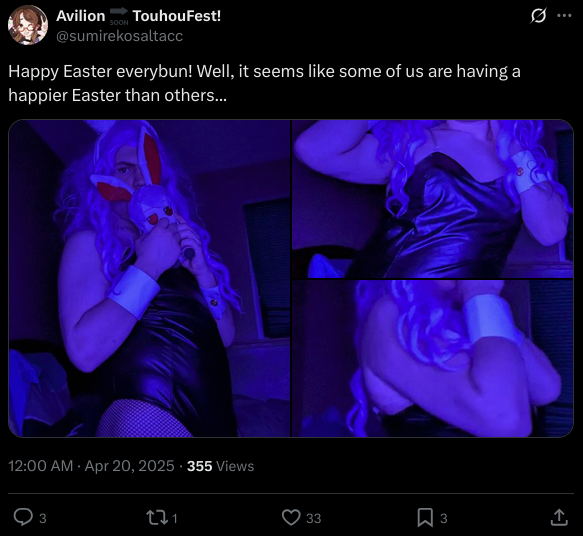Screen dimensions: 583x536
Task: Click the 12:00 AM Apr 20, 2025 timestamp
Action: pyautogui.click(x=91, y=466)
